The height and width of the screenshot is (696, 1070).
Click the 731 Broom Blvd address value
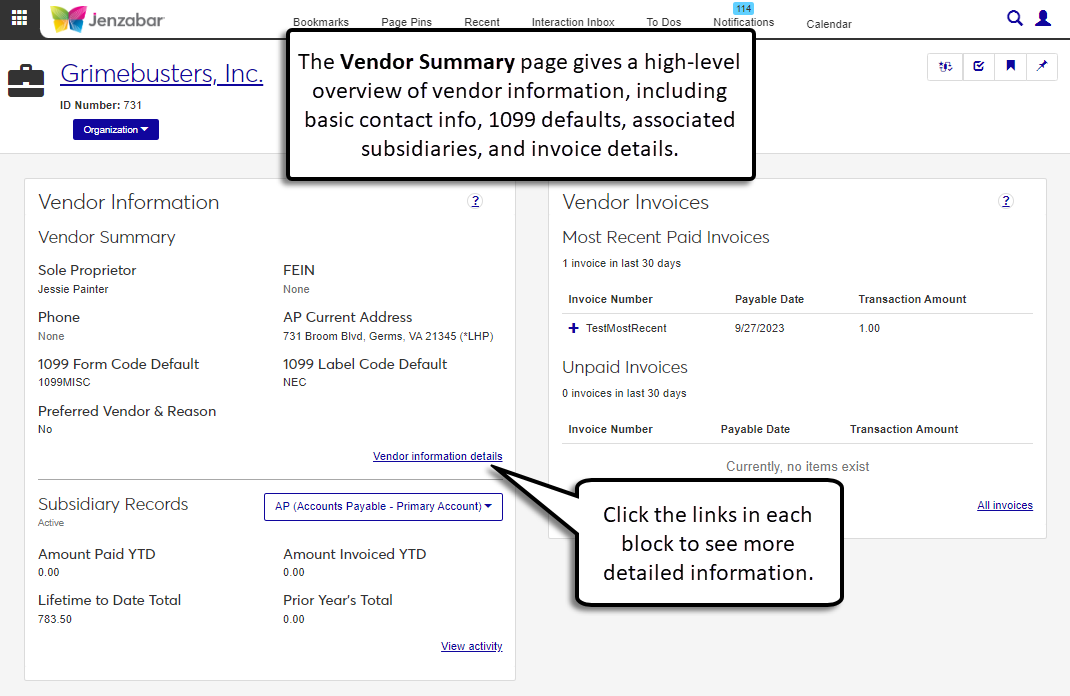[388, 336]
